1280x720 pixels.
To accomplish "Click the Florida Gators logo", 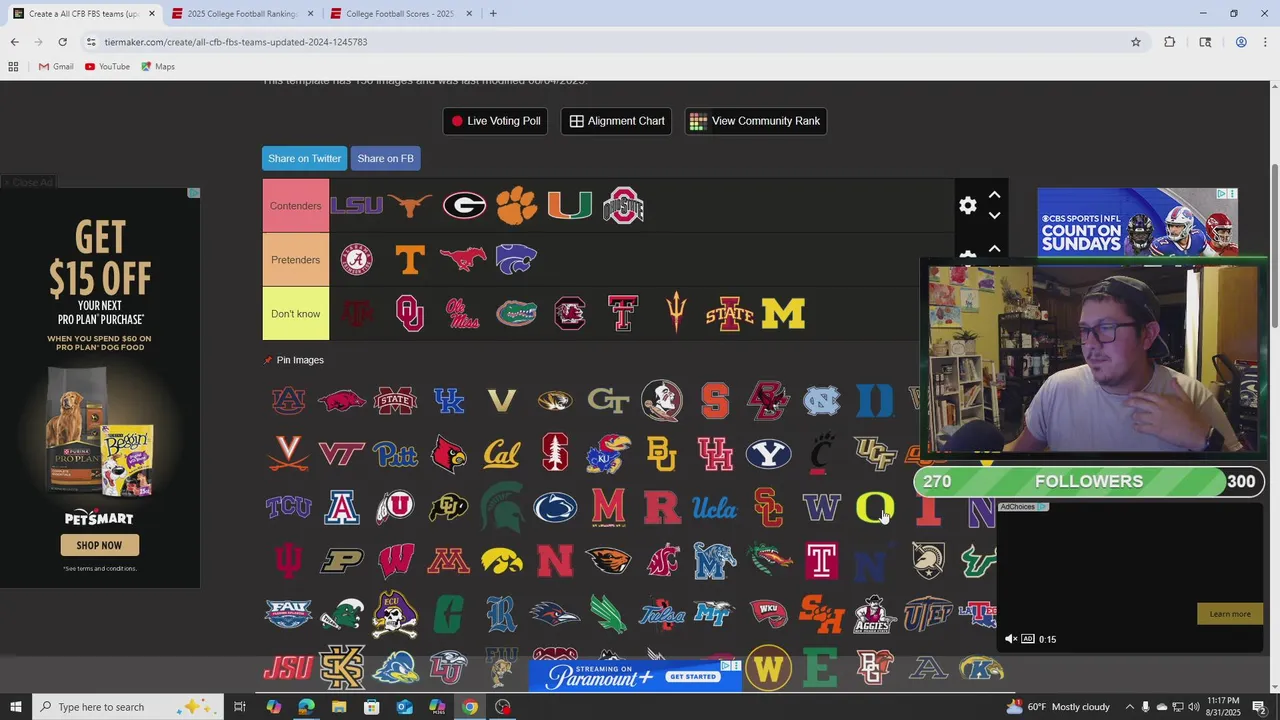I will tap(517, 314).
